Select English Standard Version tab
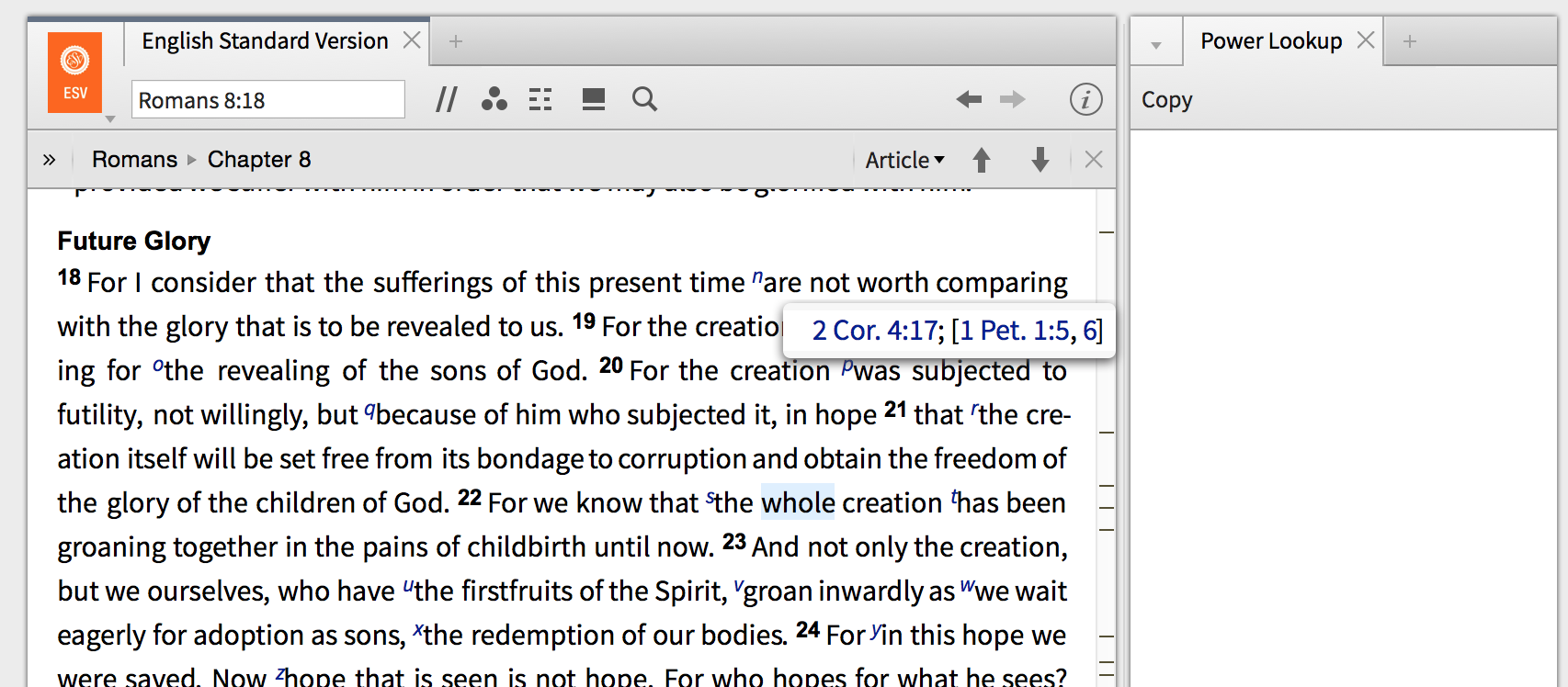The height and width of the screenshot is (687, 1568). [265, 41]
